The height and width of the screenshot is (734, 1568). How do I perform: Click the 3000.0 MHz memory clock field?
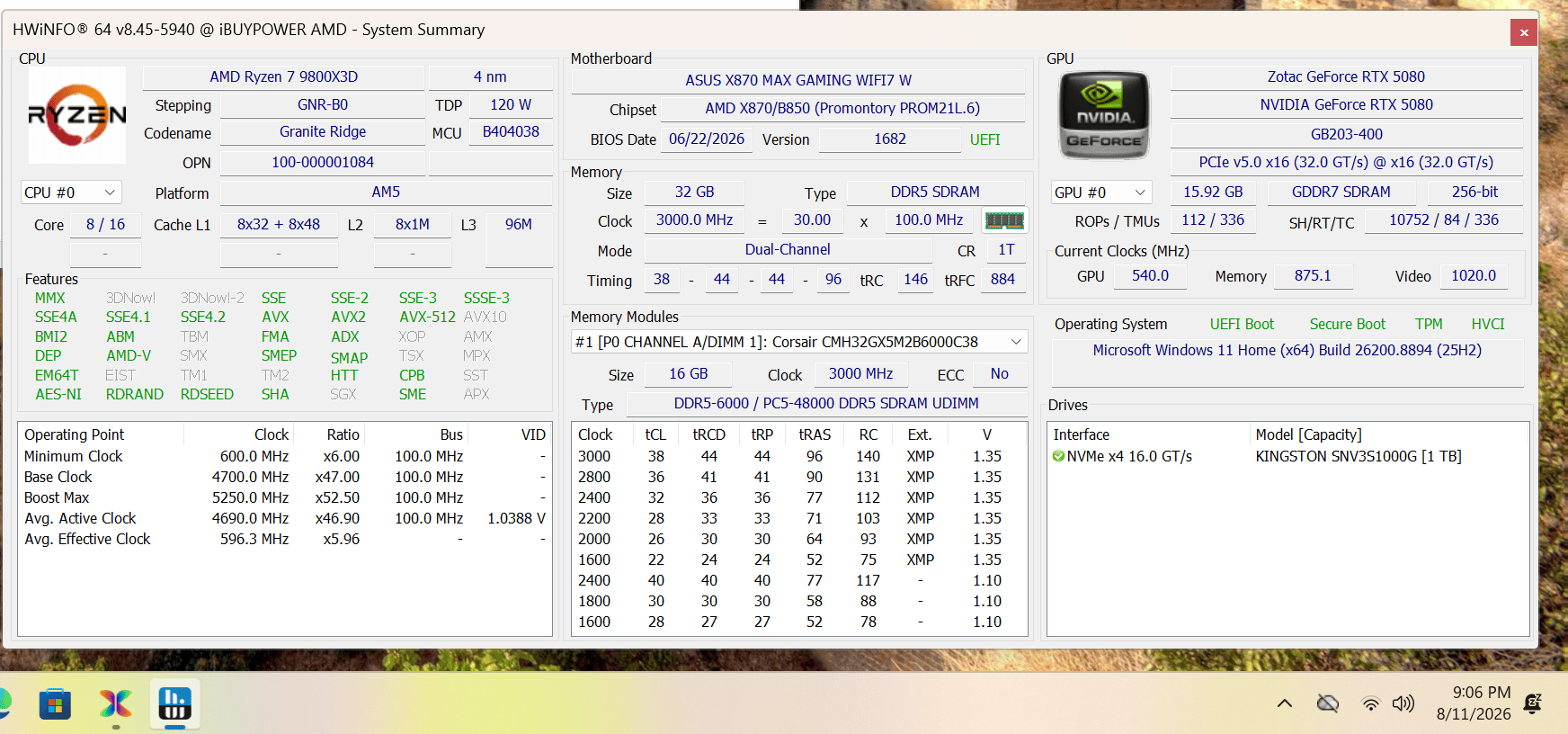click(x=694, y=220)
